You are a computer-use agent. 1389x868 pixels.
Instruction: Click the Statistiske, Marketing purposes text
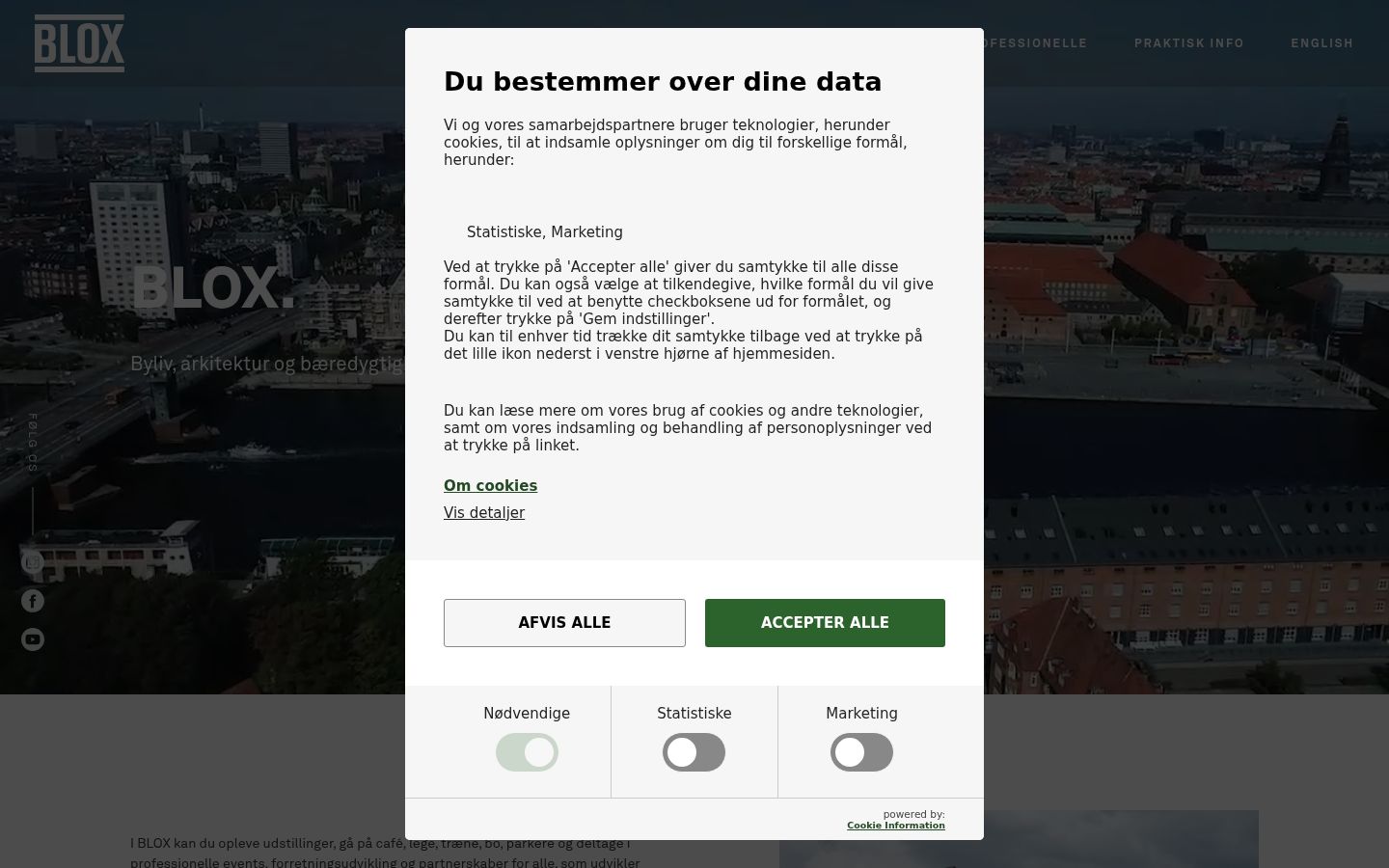click(545, 232)
